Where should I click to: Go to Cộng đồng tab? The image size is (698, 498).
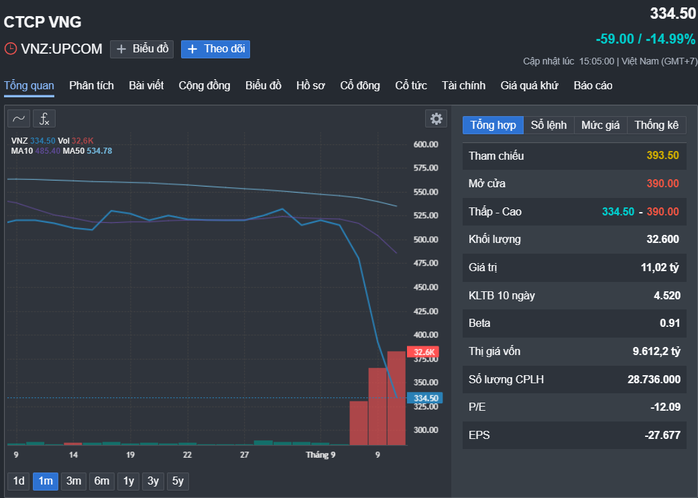pyautogui.click(x=204, y=85)
